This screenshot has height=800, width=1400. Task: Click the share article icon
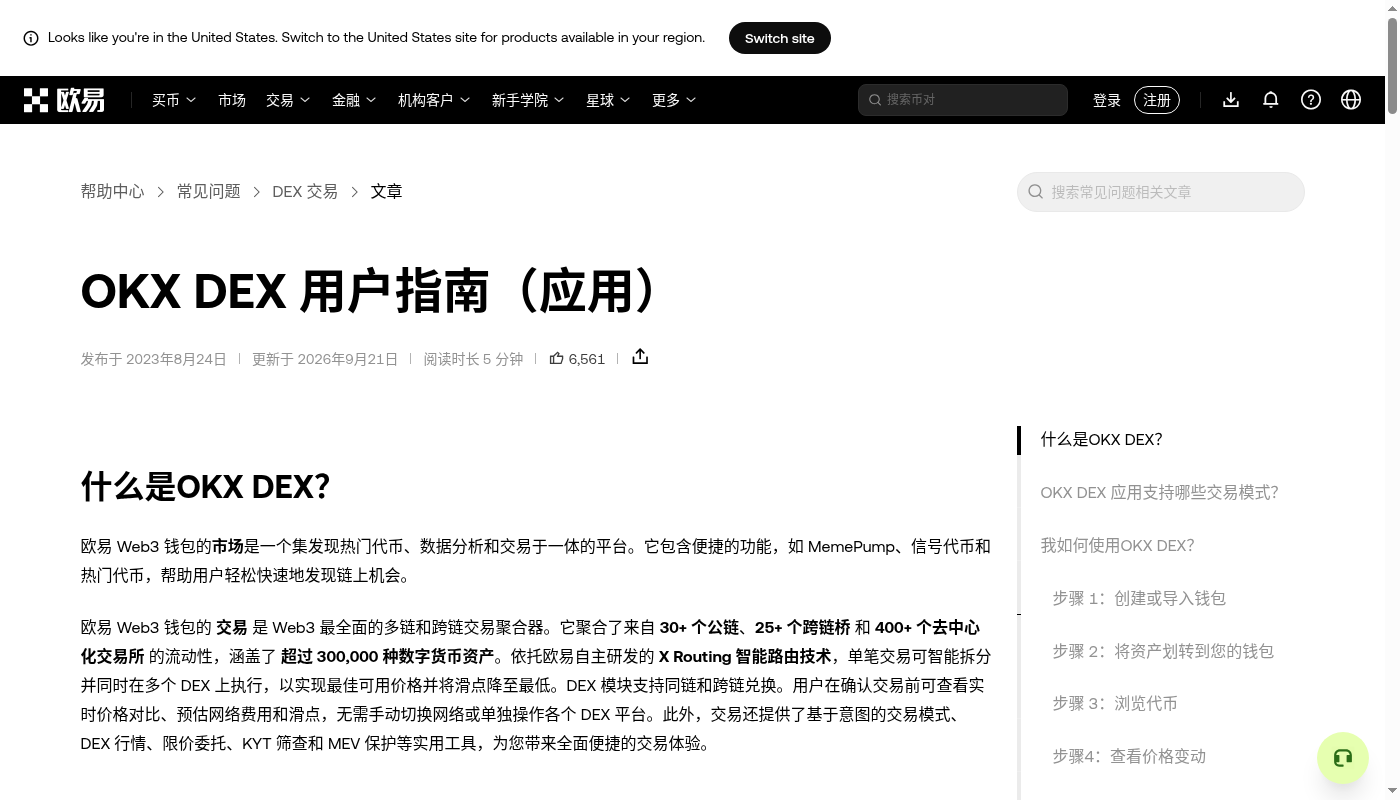pyautogui.click(x=640, y=357)
